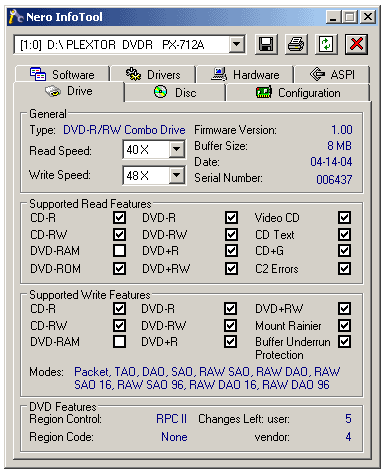Image resolution: width=383 pixels, height=472 pixels.
Task: Toggle the C2 Errors checkbox
Action: click(344, 268)
